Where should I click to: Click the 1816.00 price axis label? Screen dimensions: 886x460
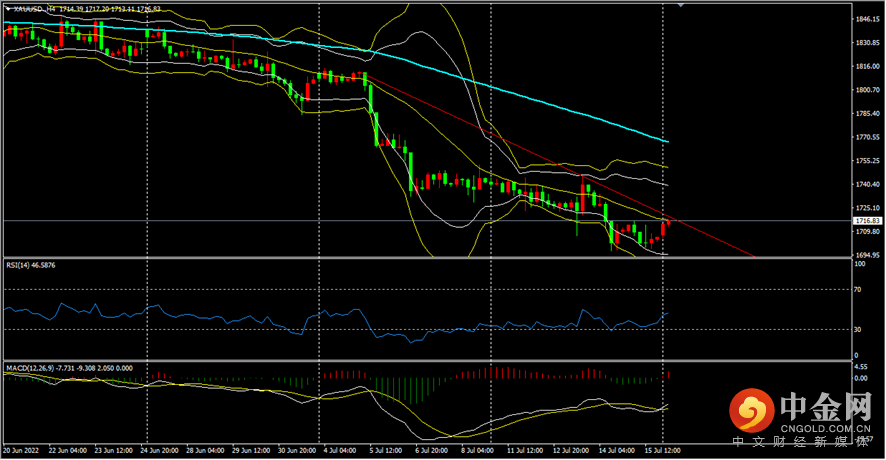click(868, 66)
